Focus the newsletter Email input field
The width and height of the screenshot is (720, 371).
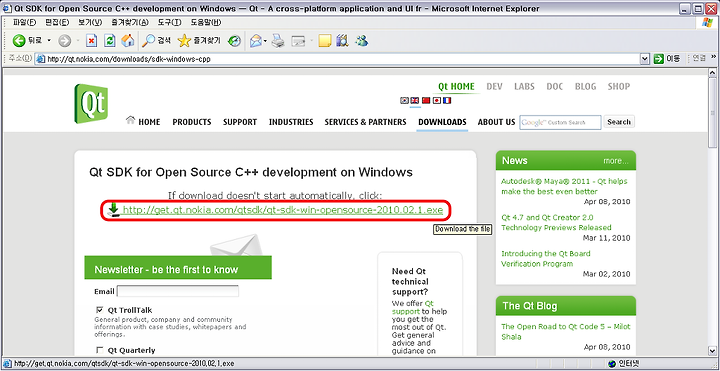click(x=178, y=291)
